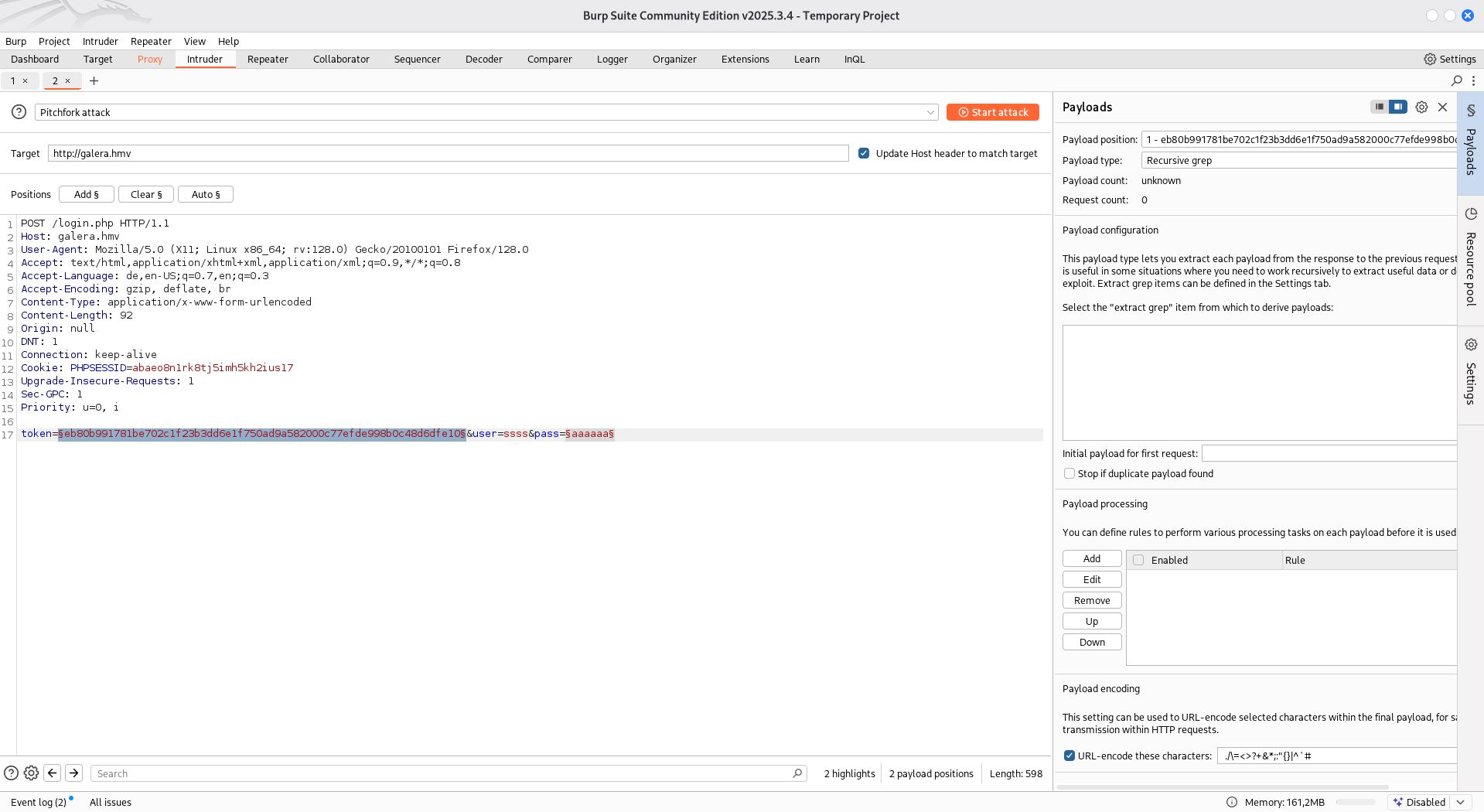
Task: Open the request editor settings gear
Action: pos(31,773)
